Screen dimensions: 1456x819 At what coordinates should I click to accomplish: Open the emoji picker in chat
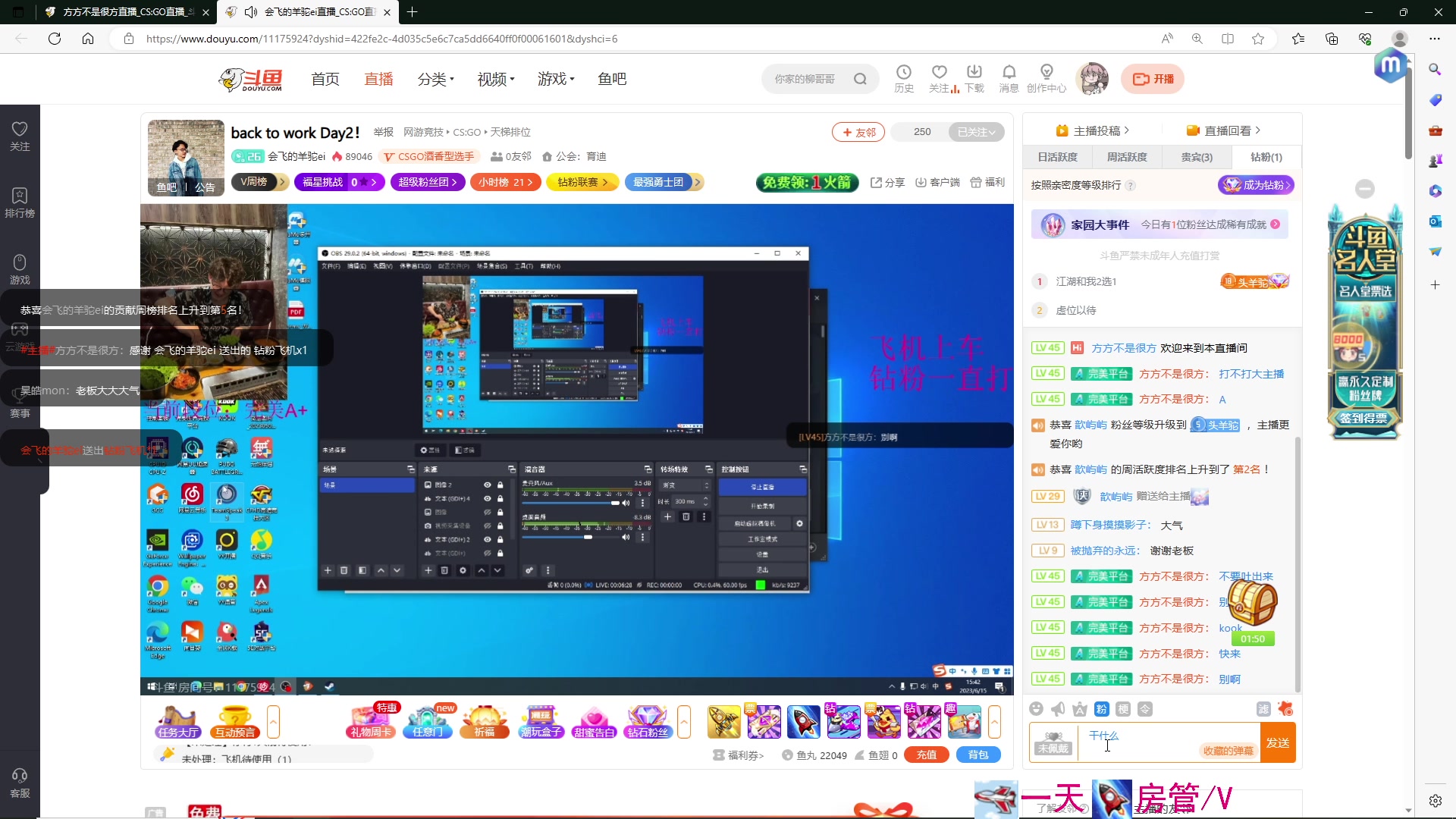[x=1036, y=709]
